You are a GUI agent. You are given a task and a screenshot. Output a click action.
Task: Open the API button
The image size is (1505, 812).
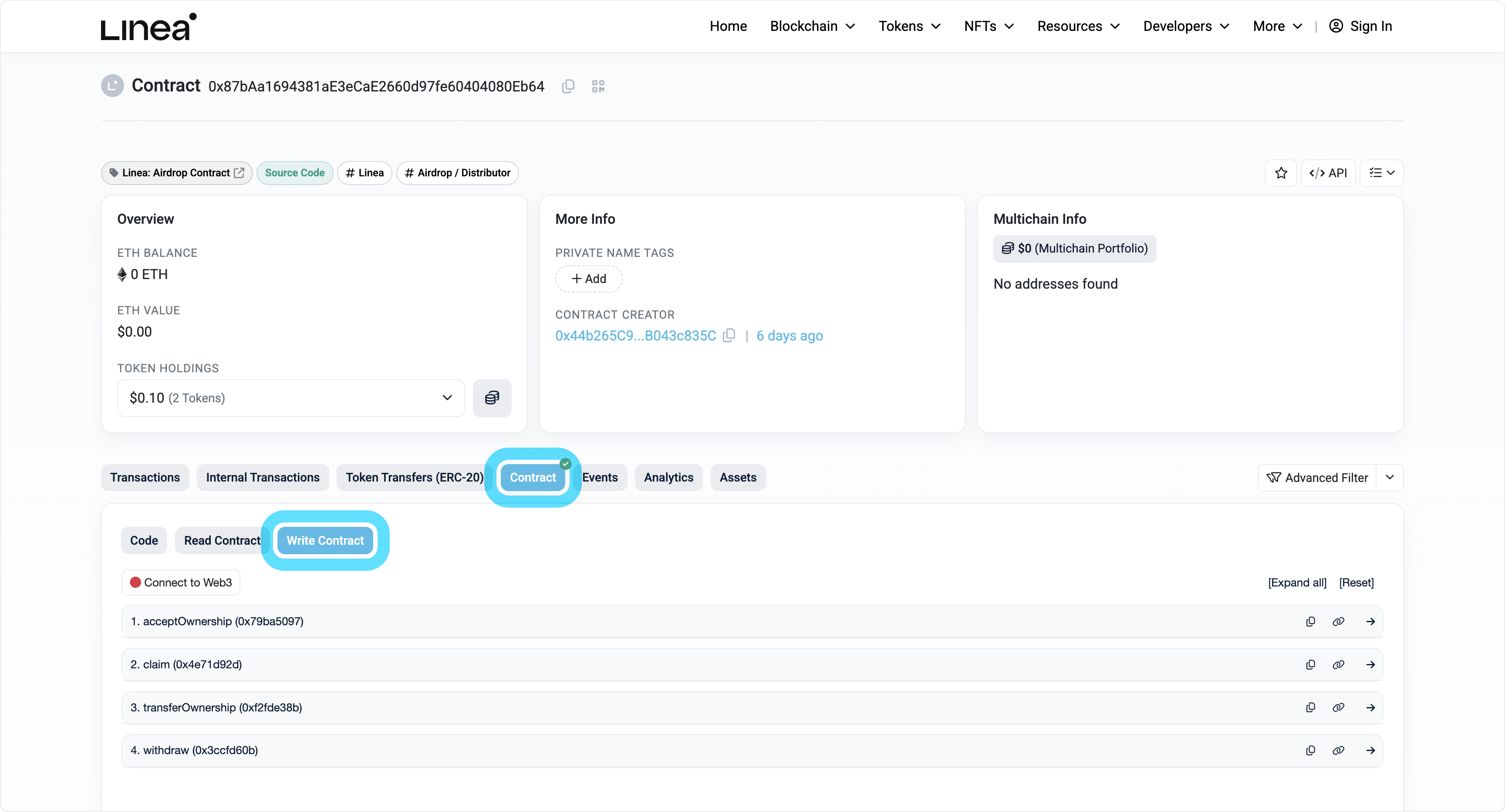(1328, 173)
